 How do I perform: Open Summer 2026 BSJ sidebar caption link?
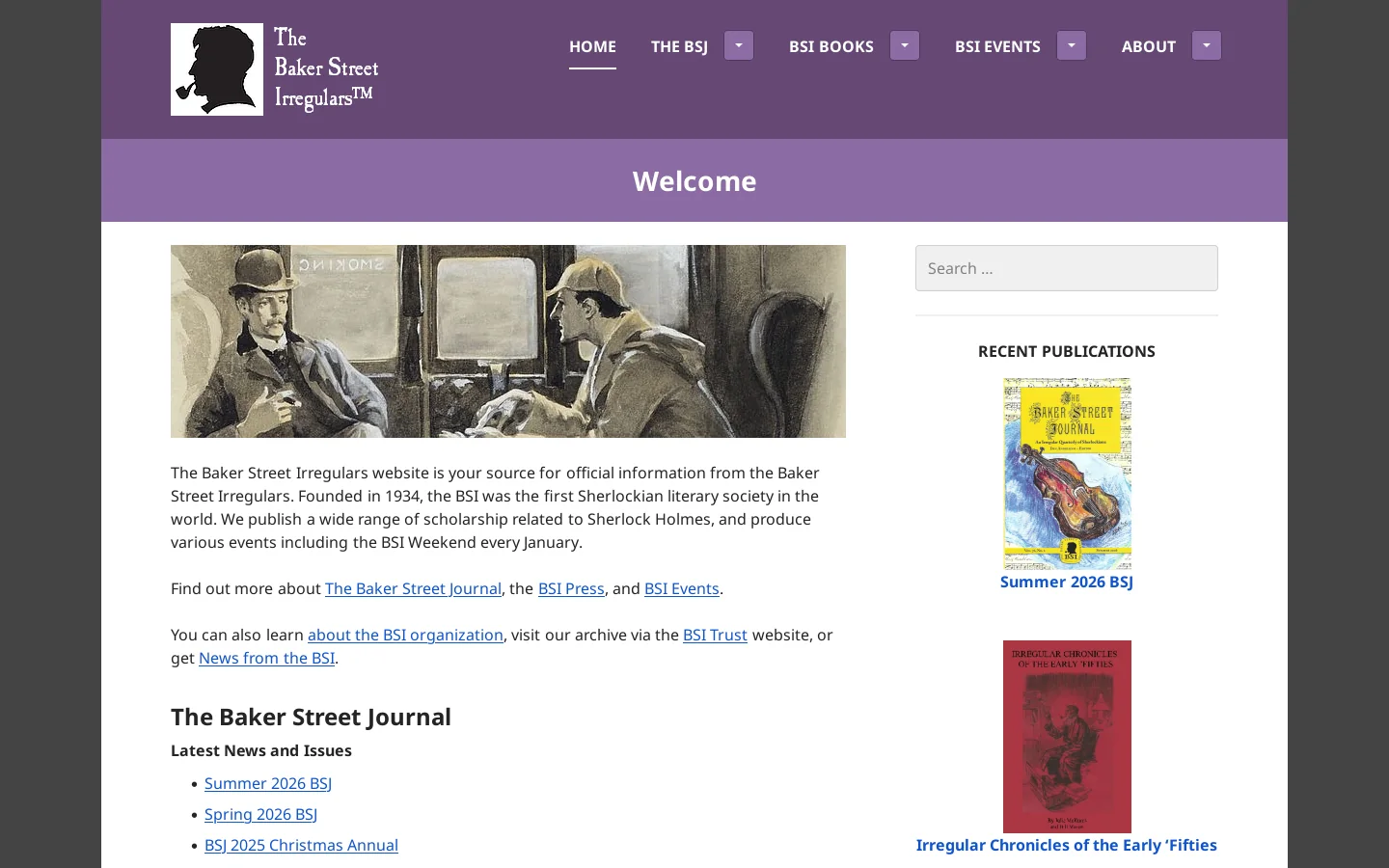point(1067,582)
